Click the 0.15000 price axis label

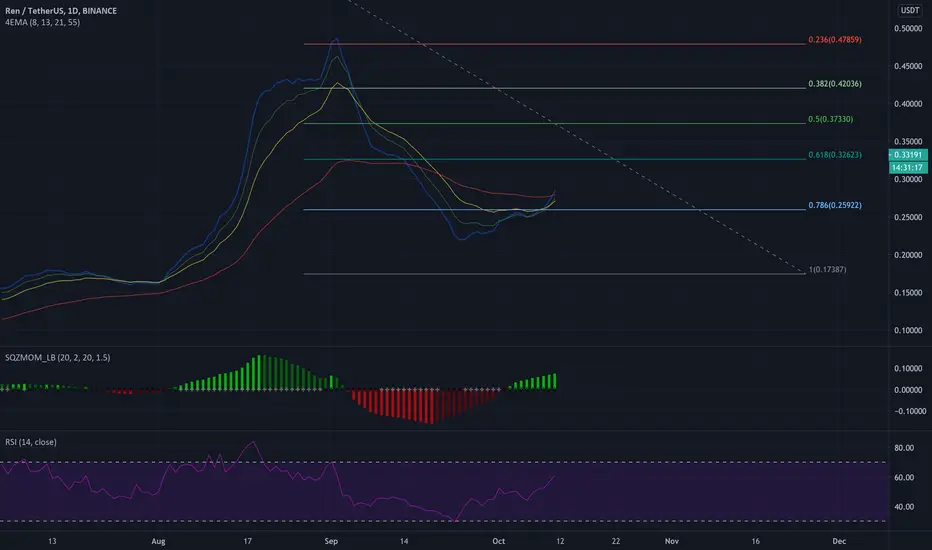point(908,293)
